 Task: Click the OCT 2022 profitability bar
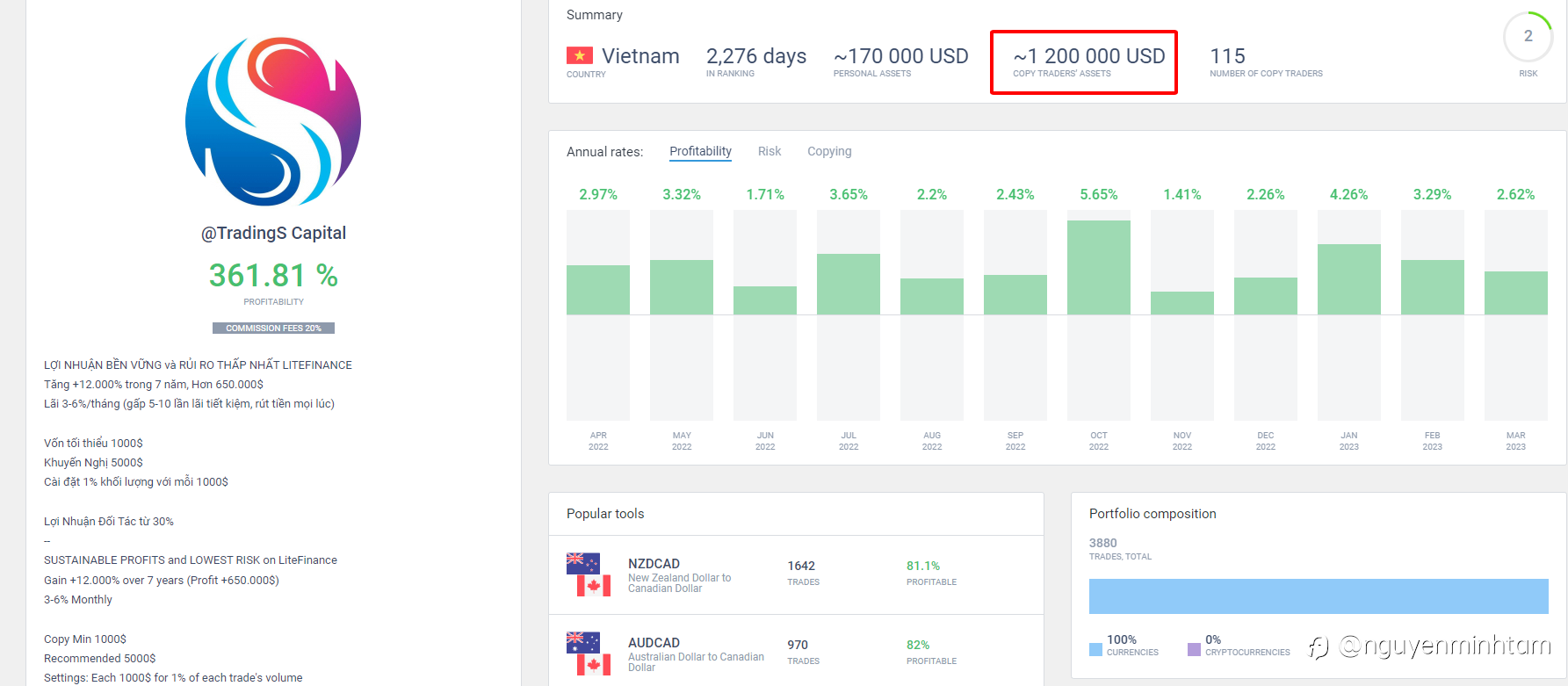[1099, 267]
